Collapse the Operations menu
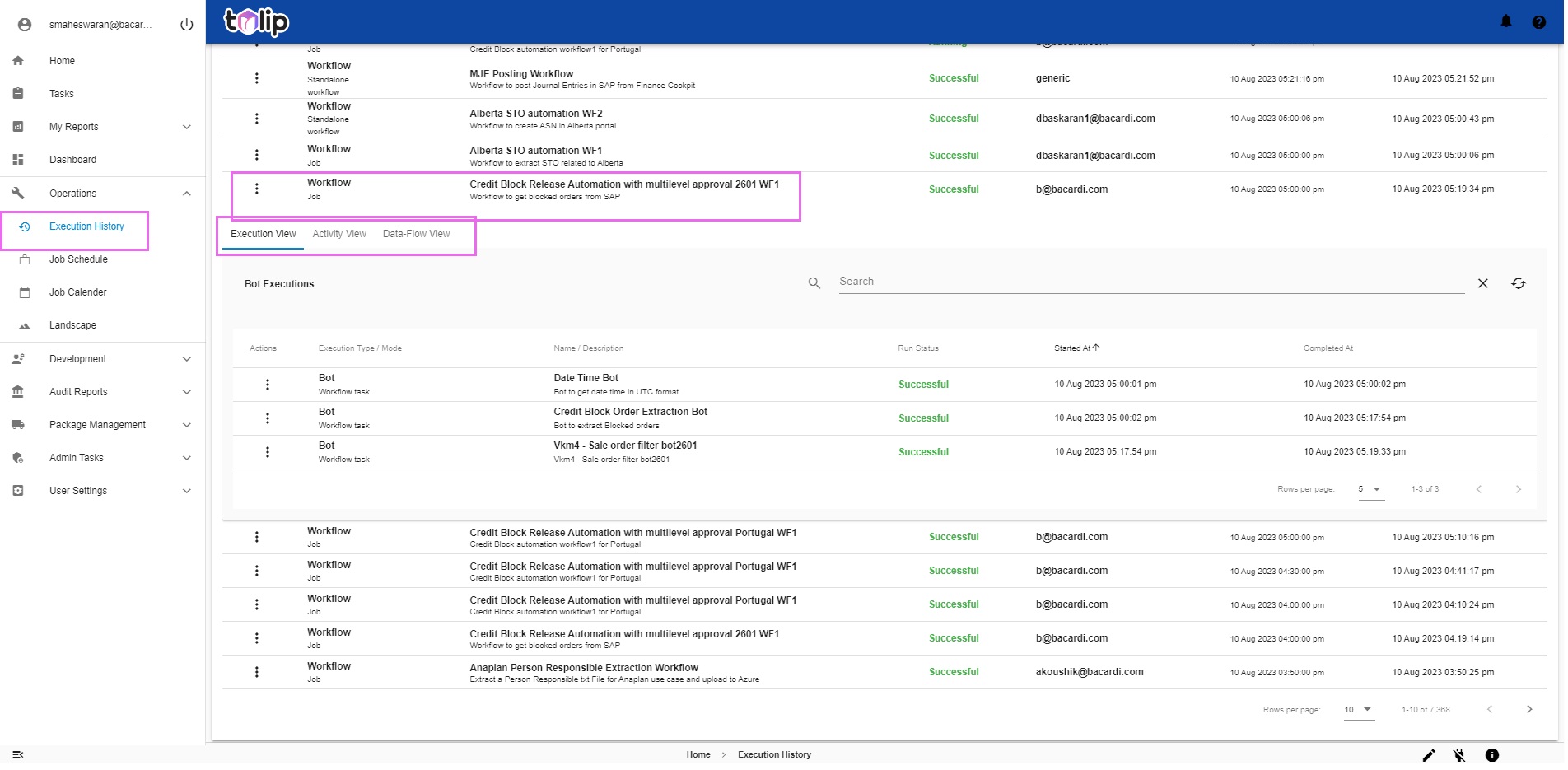The height and width of the screenshot is (770, 1568). pyautogui.click(x=187, y=194)
